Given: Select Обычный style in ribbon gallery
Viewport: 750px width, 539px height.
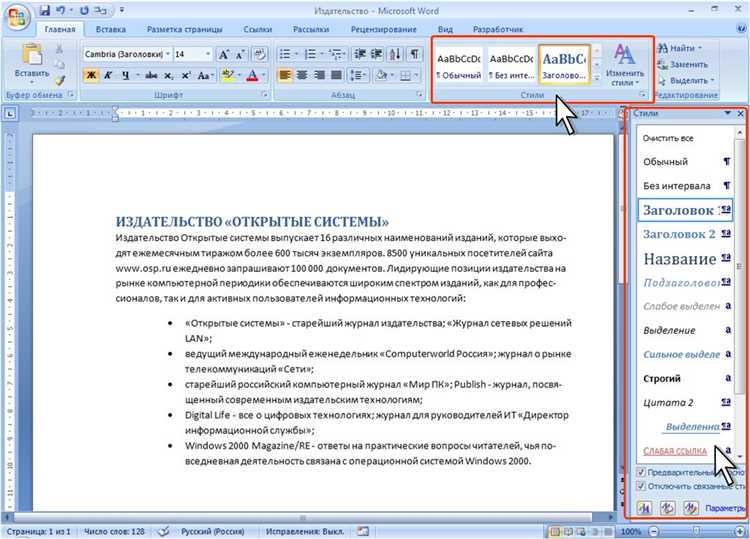Looking at the screenshot, I should point(459,65).
